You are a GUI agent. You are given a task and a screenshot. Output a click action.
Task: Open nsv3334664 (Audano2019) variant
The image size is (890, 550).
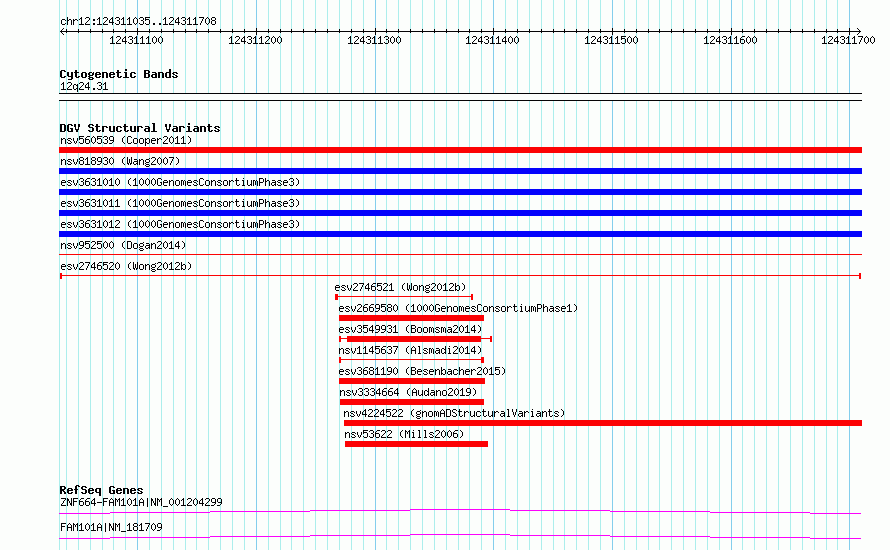click(x=408, y=392)
